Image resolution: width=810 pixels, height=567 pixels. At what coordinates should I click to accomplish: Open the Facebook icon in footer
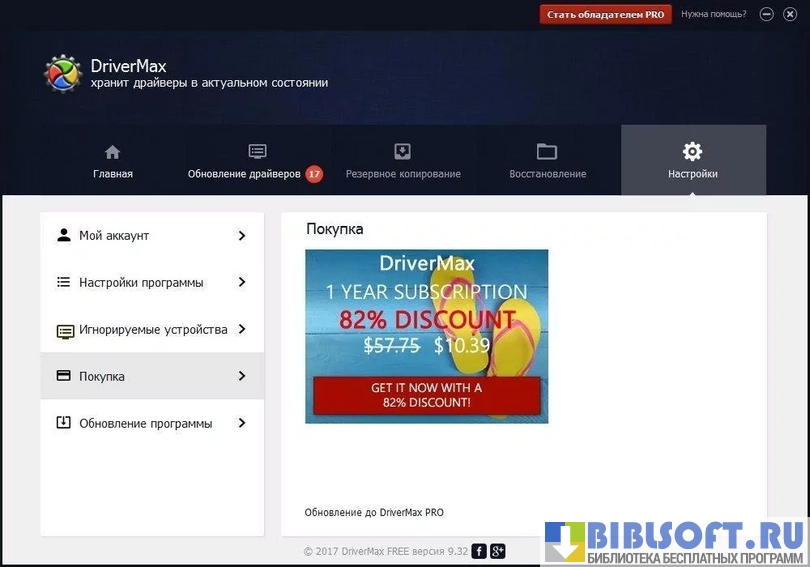pos(479,551)
